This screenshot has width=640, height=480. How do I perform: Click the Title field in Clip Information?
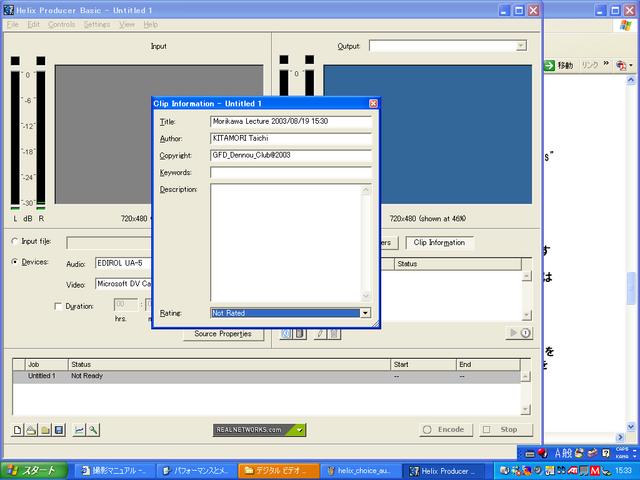coord(291,122)
